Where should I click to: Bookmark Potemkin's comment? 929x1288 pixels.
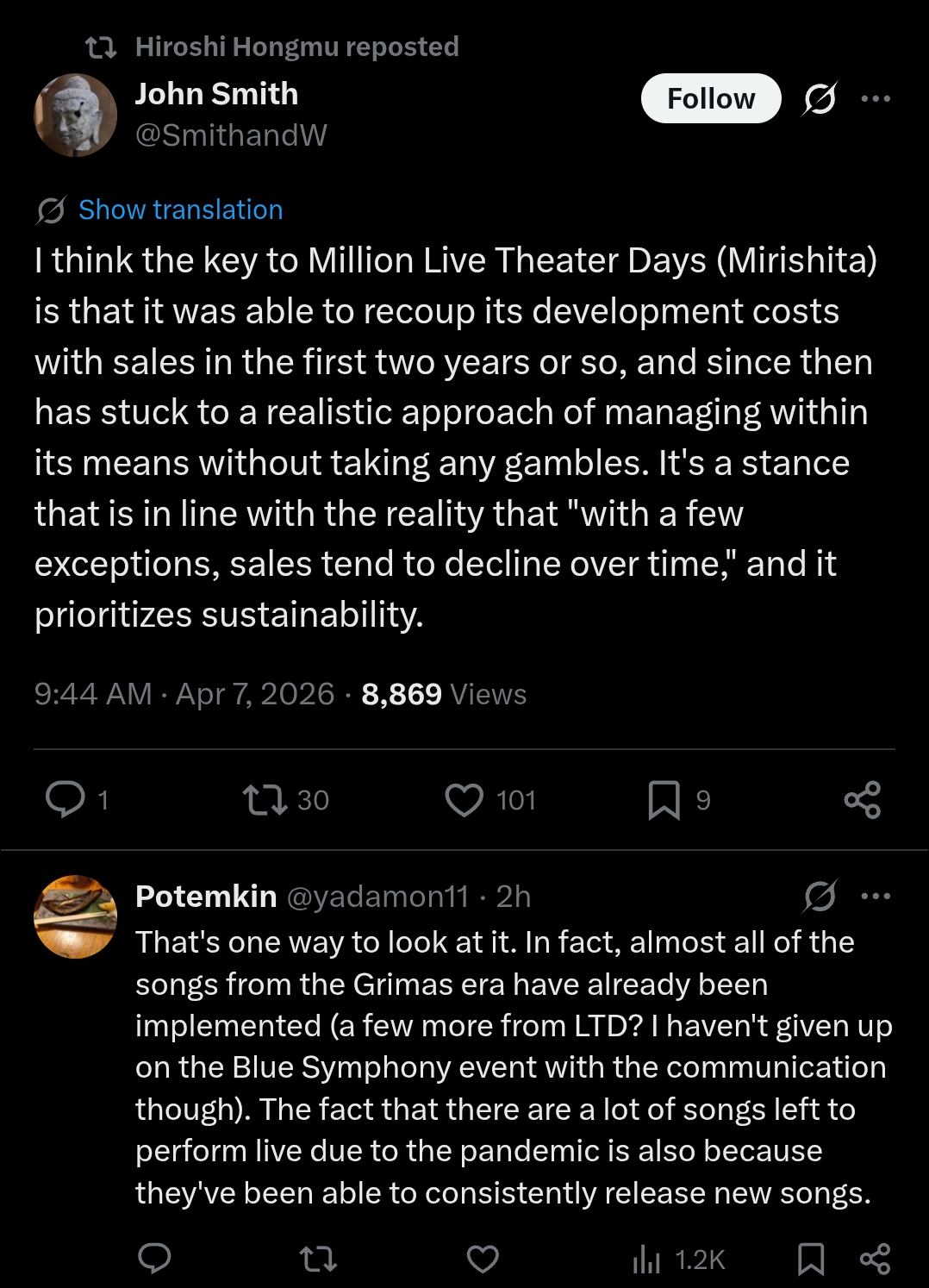[x=810, y=1259]
